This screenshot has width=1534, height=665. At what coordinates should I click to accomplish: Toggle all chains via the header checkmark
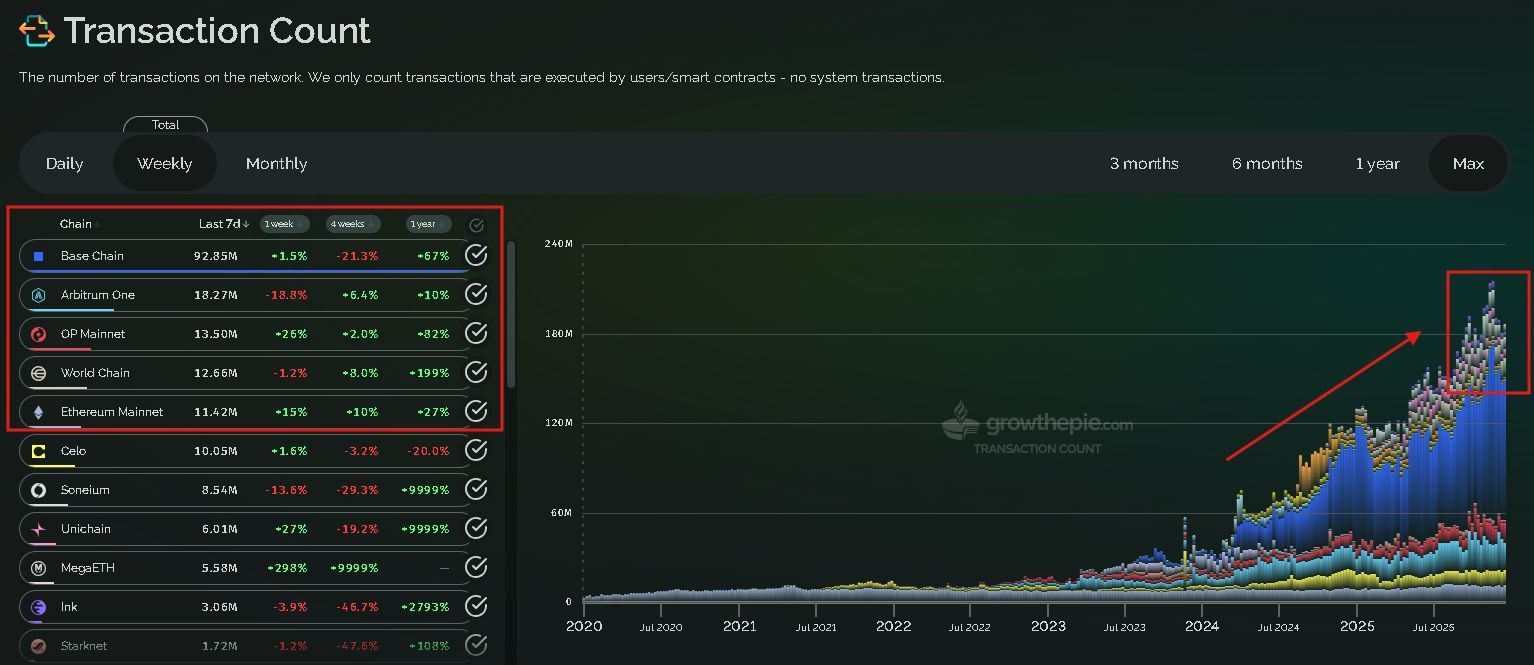(x=476, y=224)
